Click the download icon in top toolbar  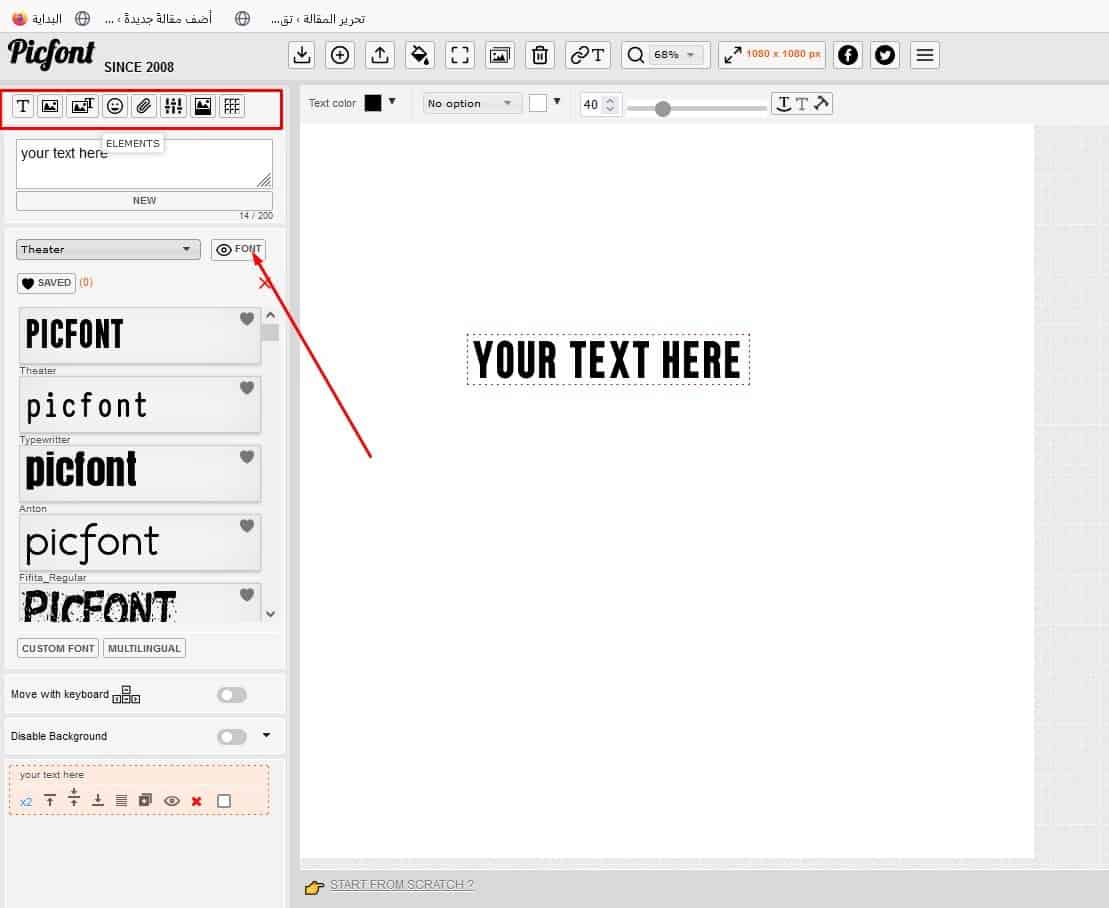point(301,55)
